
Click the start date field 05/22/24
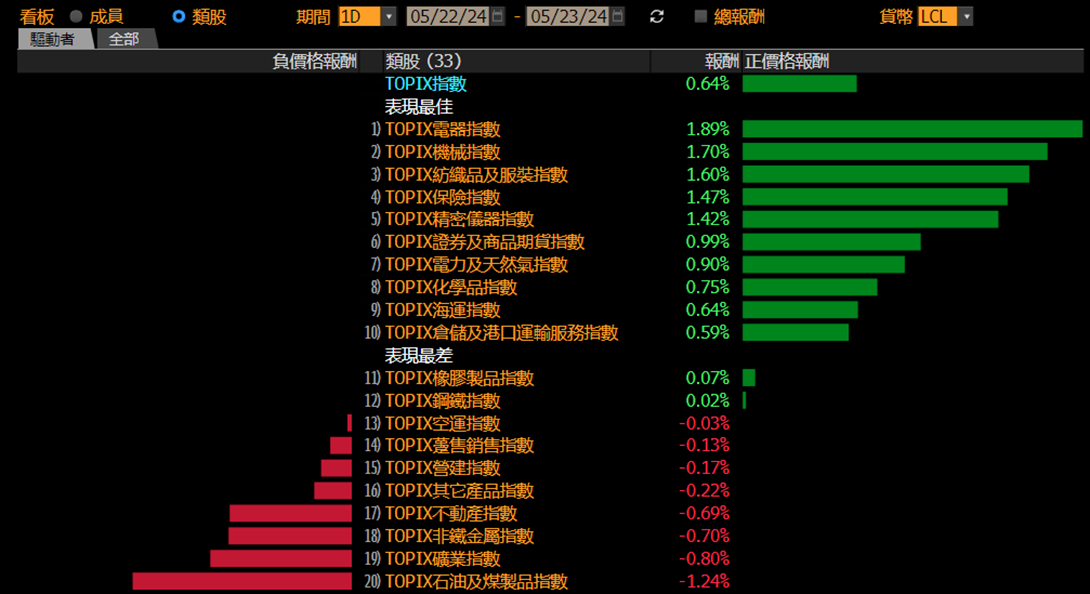[x=448, y=16]
